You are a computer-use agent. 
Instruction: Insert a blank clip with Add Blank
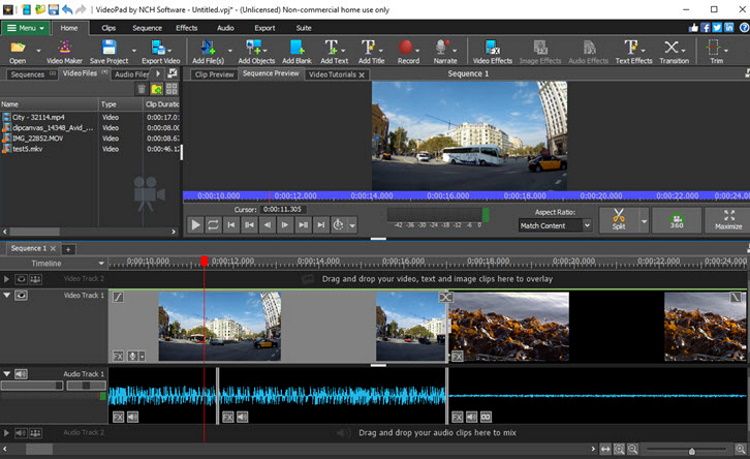point(297,52)
